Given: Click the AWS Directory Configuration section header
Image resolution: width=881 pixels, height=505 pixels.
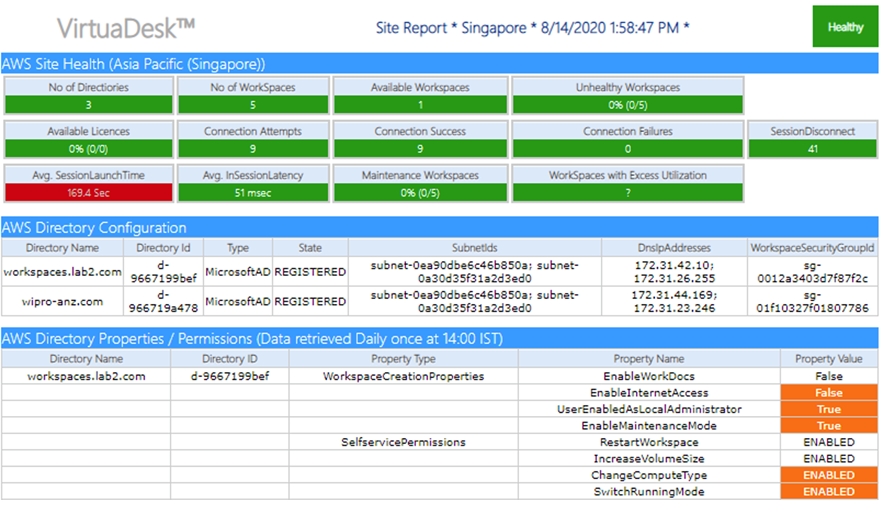Looking at the screenshot, I should (439, 227).
